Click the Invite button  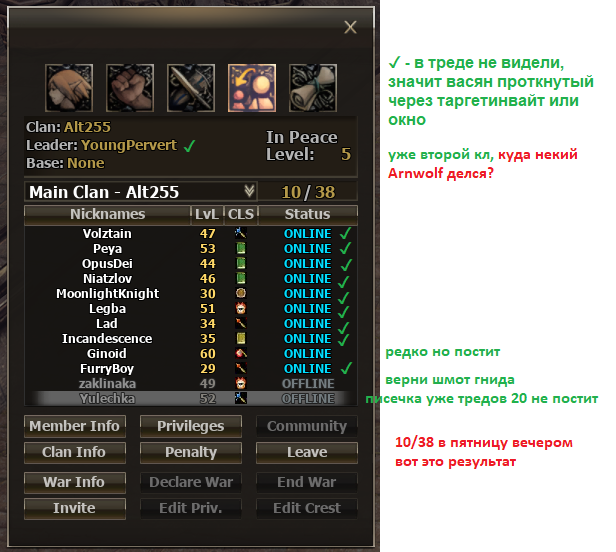75,508
